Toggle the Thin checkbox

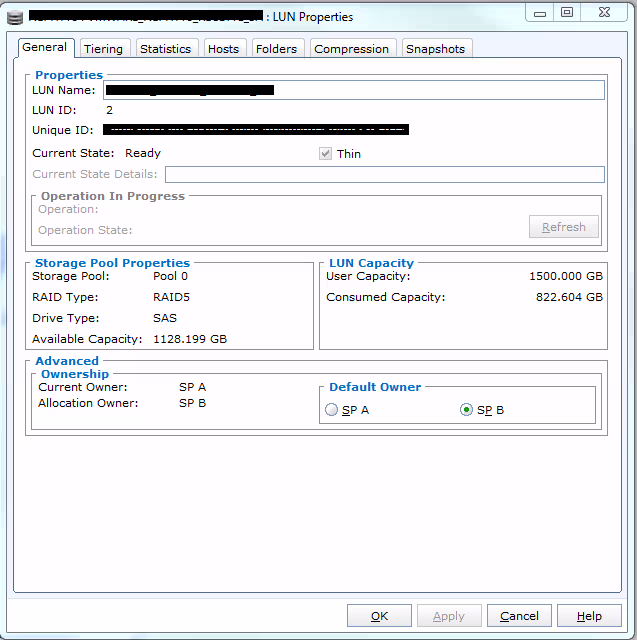coord(325,154)
